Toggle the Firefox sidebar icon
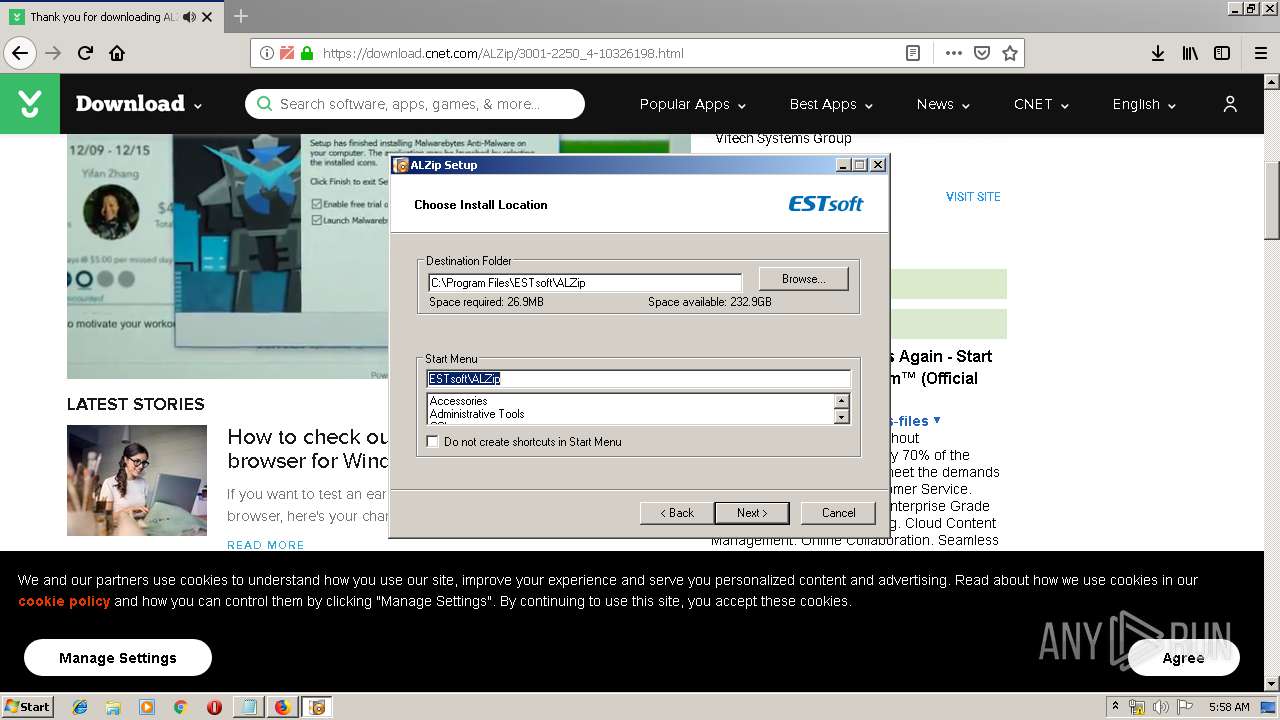Screen dimensions: 1280x720 click(1222, 53)
